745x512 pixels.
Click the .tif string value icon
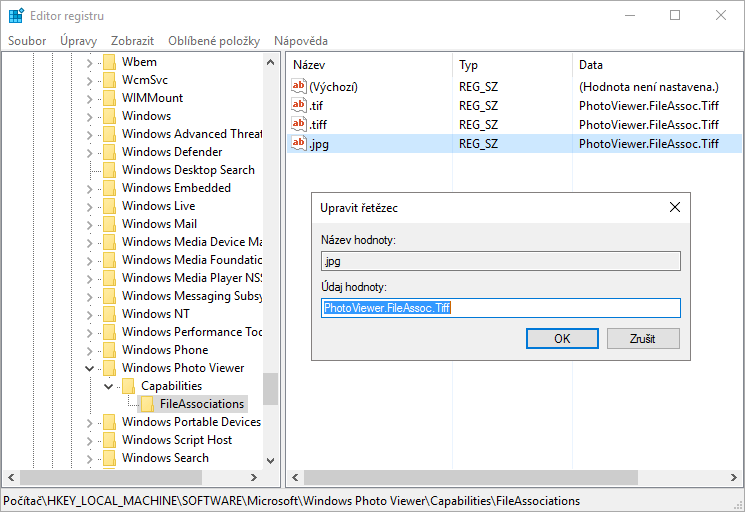(298, 105)
